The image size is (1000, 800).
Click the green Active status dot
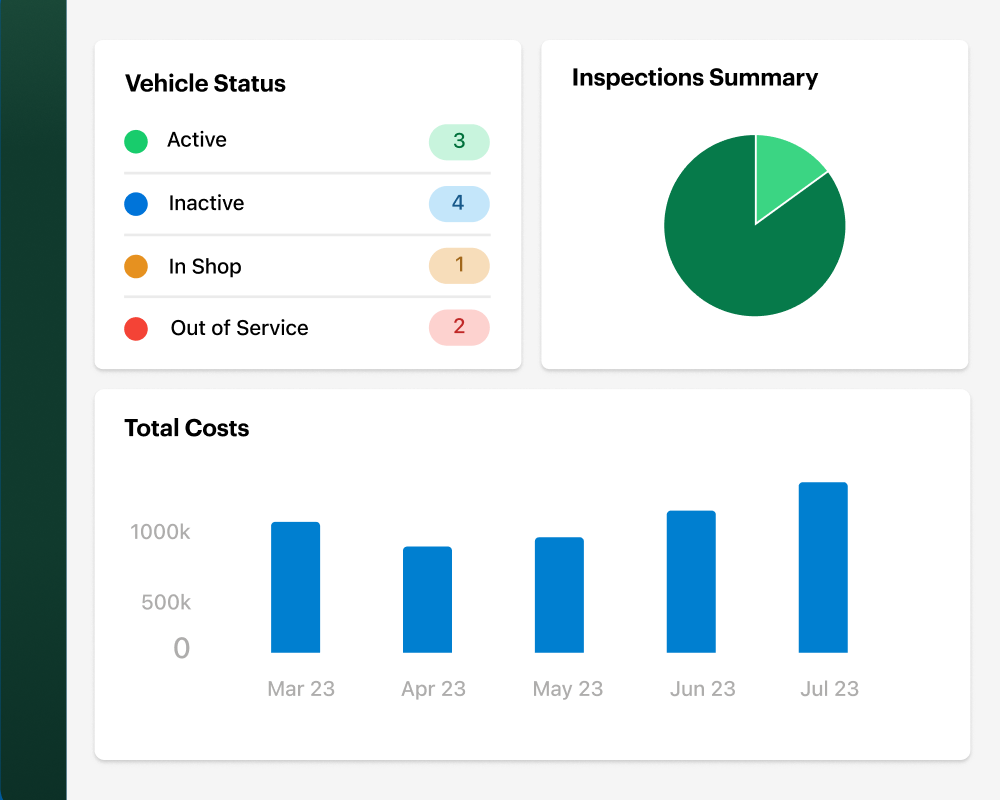(136, 142)
